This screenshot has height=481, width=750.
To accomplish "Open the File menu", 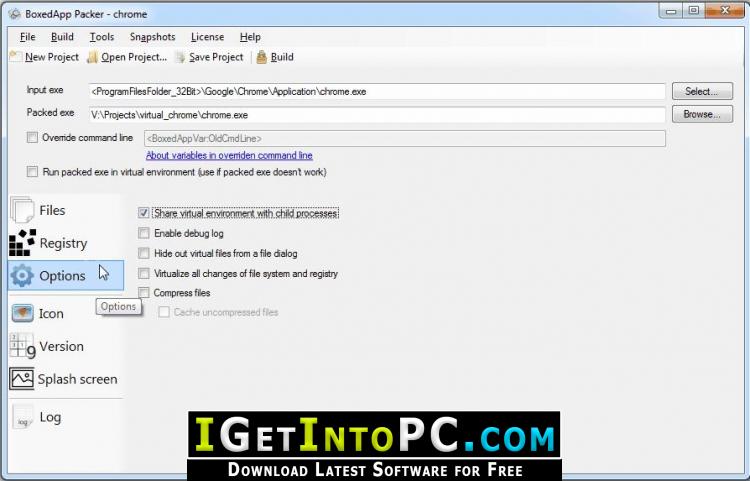I will coord(28,37).
